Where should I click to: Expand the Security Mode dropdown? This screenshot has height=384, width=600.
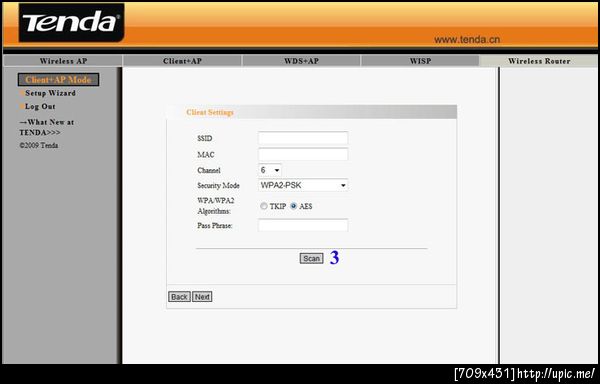(x=303, y=185)
